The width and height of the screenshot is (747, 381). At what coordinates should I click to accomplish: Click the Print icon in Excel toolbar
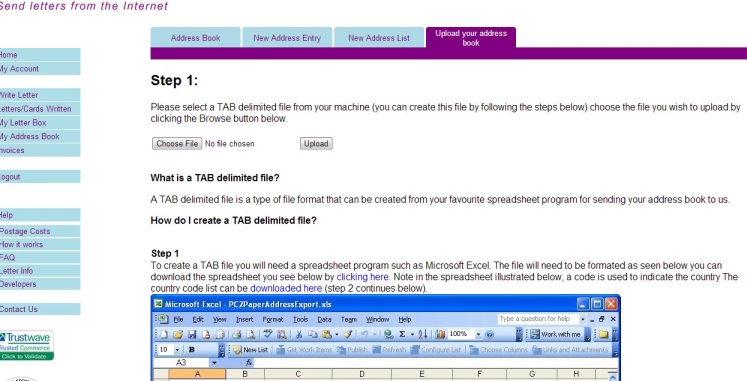point(237,334)
